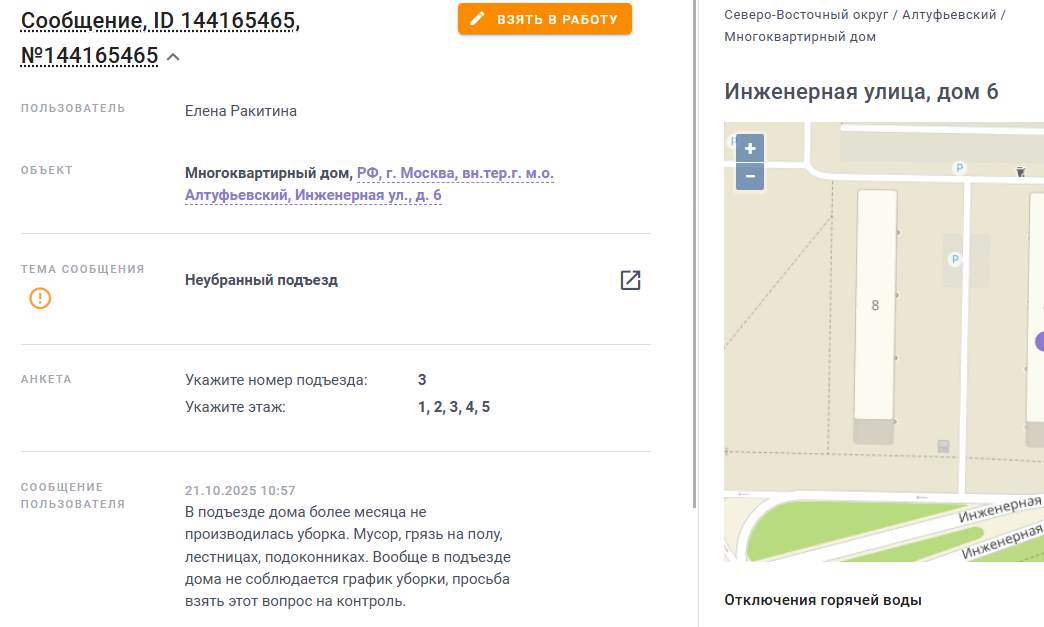Click the Неубранный подъезд topic text

tap(261, 280)
